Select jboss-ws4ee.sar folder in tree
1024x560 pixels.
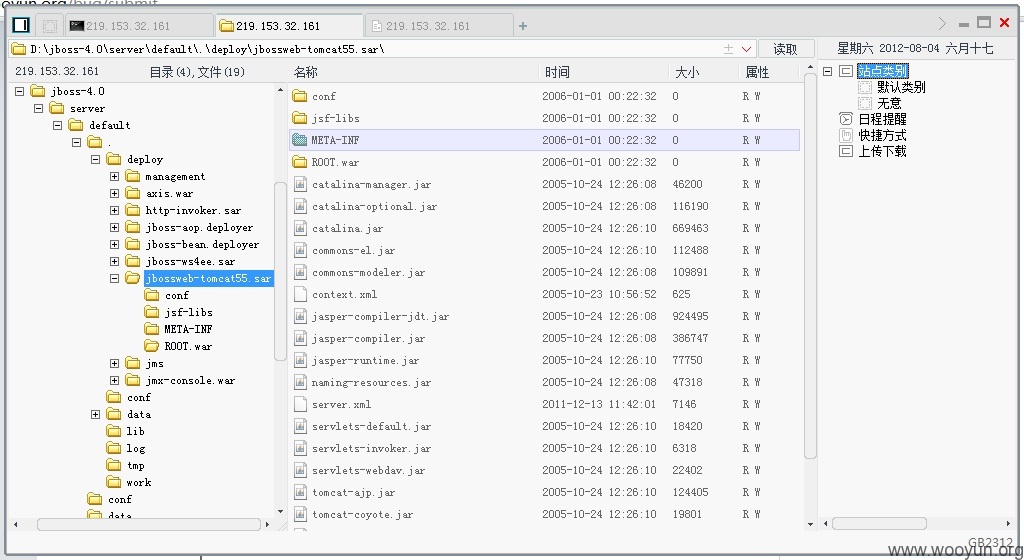[x=190, y=262]
